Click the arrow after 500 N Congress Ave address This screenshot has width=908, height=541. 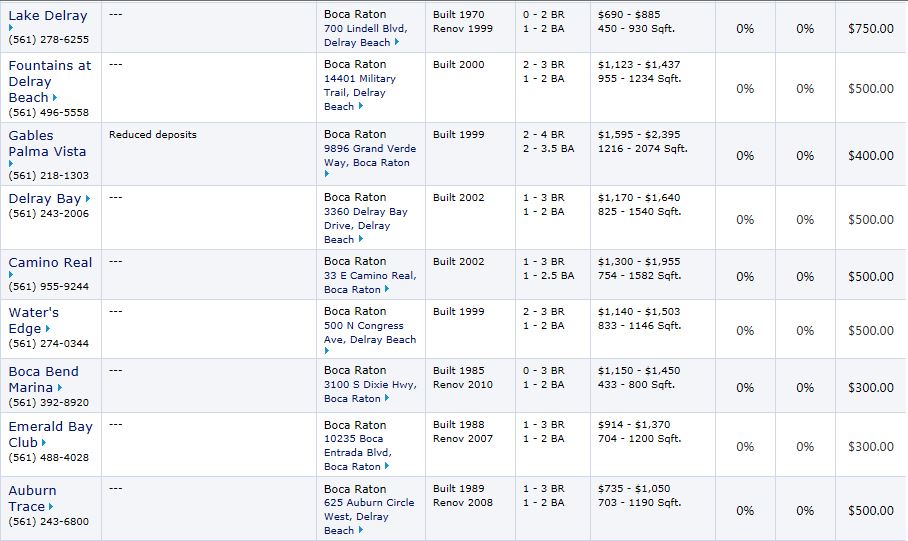327,350
